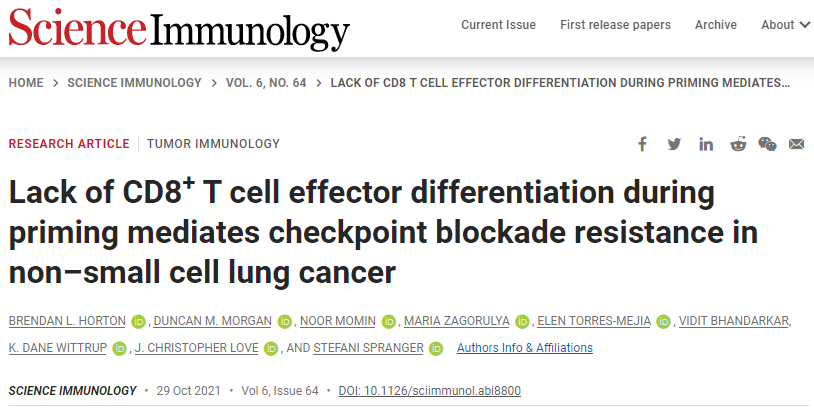Click the Science Immunology logo

(179, 29)
